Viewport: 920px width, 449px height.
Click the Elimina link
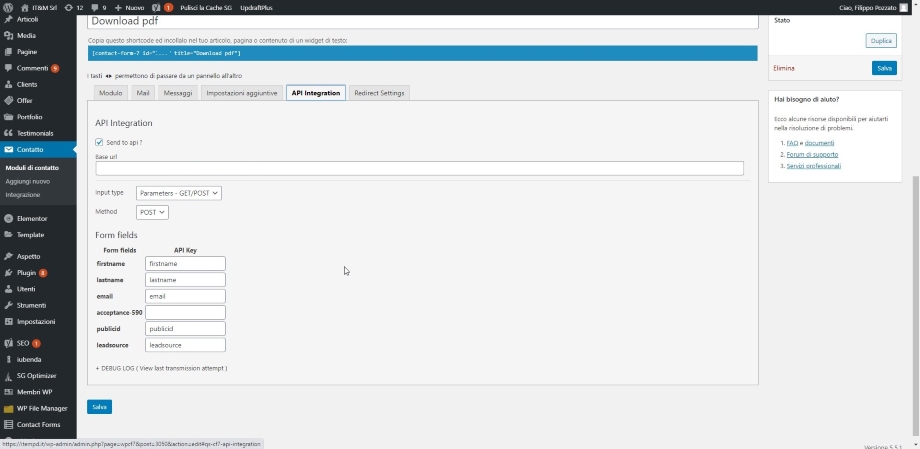783,68
